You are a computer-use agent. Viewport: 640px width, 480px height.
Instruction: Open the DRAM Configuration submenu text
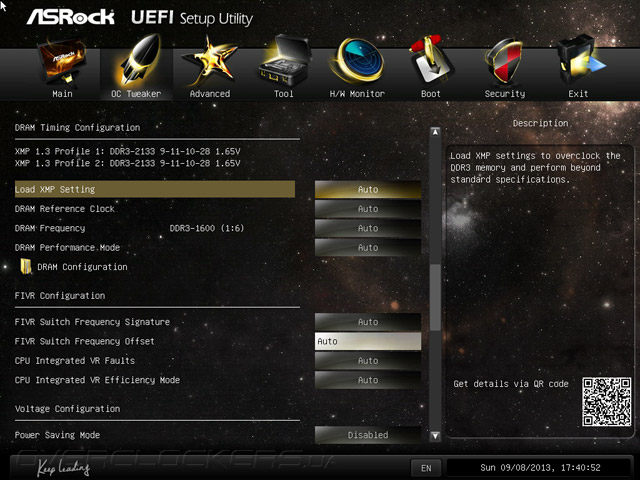pos(82,267)
